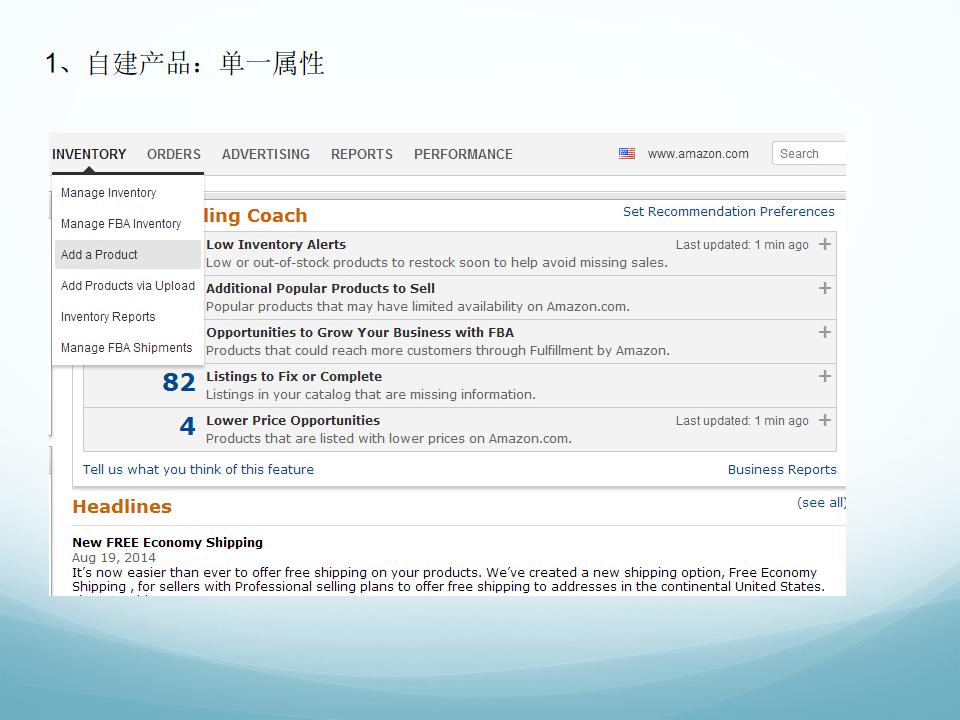Click Lower Price Opportunities heading
Image resolution: width=960 pixels, height=720 pixels.
(x=293, y=421)
